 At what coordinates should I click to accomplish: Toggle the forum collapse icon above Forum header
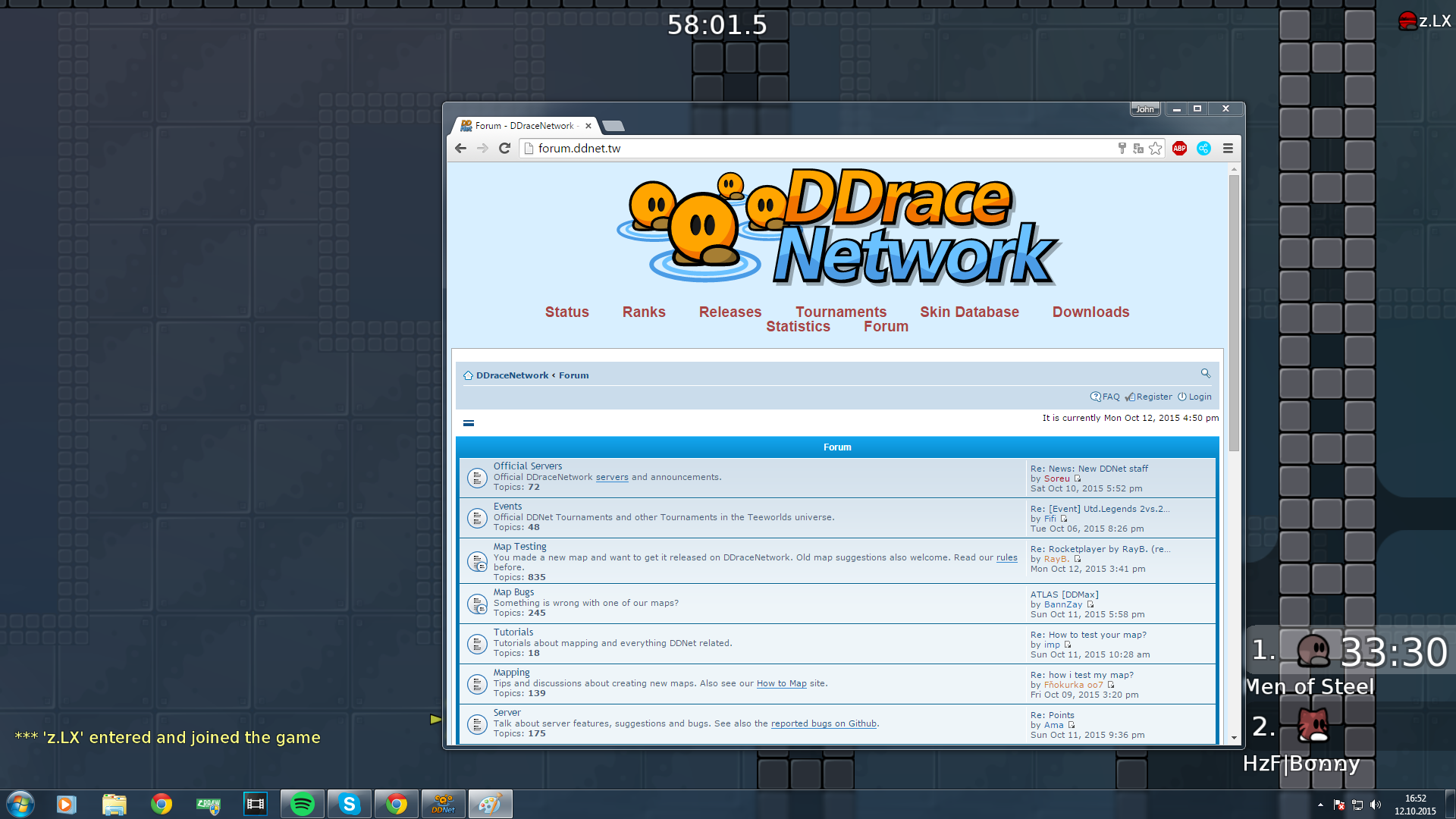click(469, 423)
